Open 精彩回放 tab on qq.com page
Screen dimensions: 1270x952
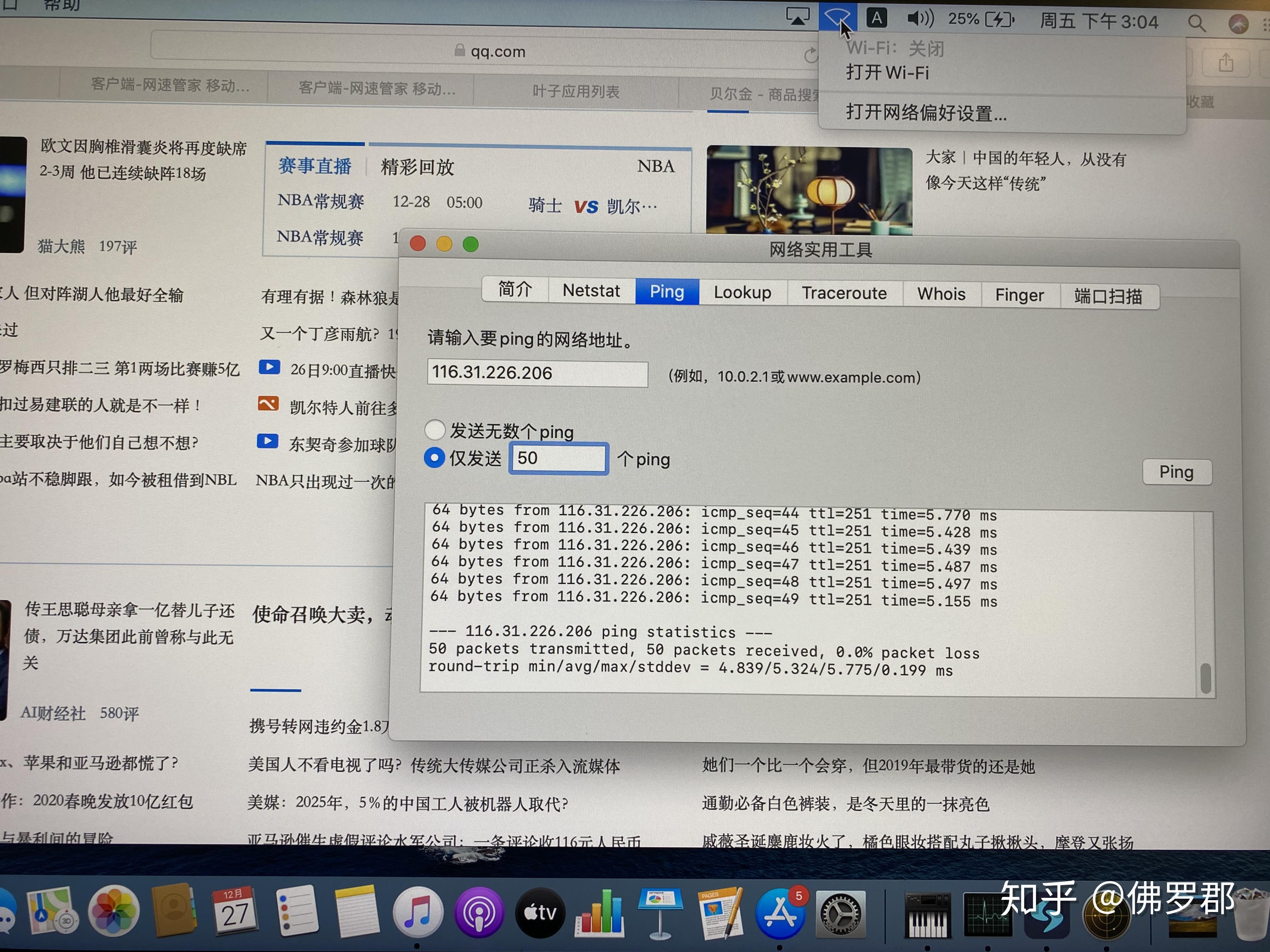417,167
